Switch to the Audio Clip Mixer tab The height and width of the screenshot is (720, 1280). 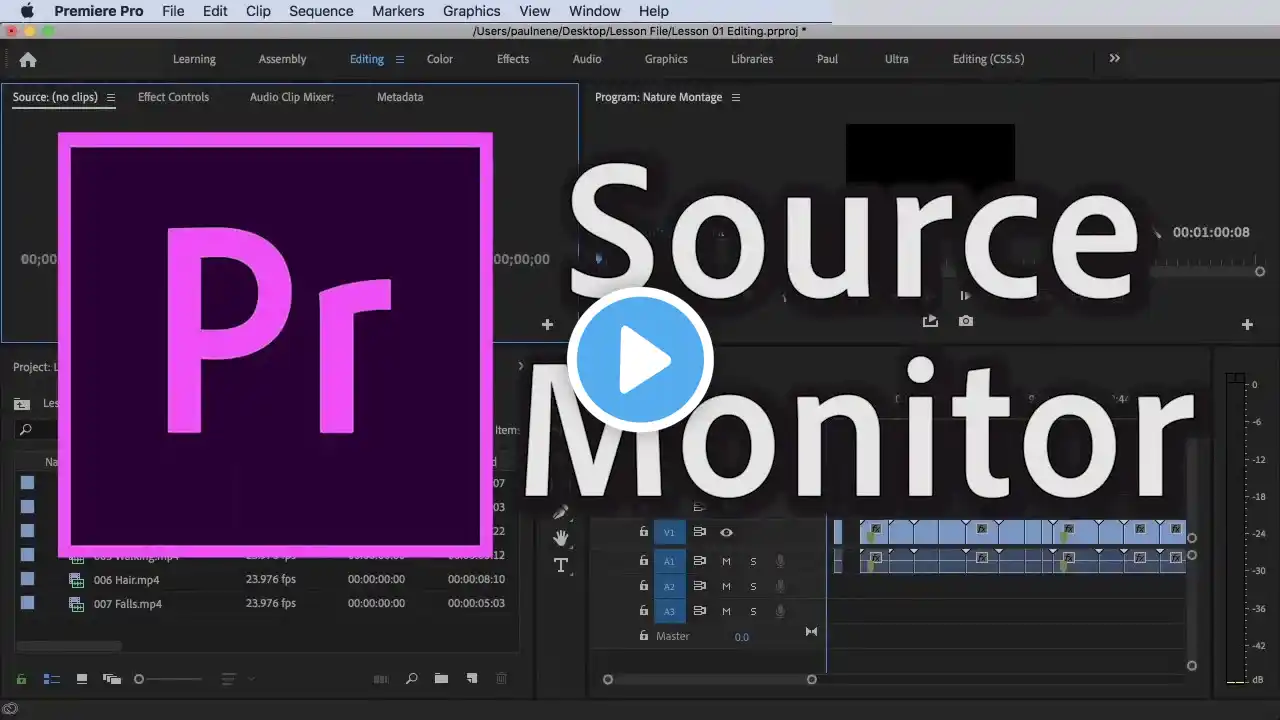click(x=292, y=97)
